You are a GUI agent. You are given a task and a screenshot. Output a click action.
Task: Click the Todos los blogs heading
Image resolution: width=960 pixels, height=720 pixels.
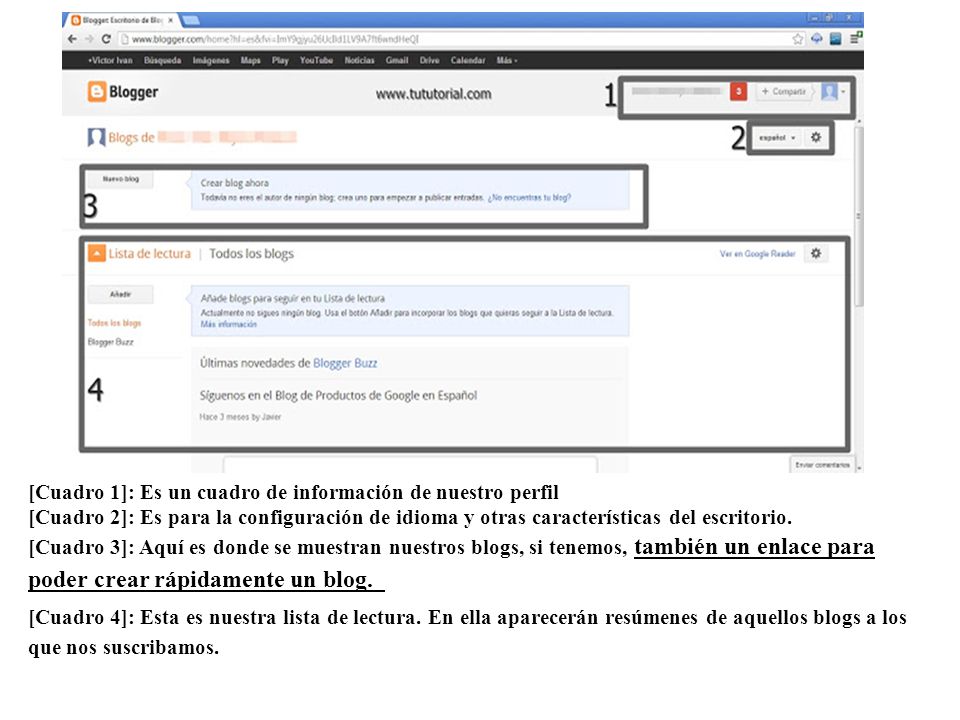[252, 253]
